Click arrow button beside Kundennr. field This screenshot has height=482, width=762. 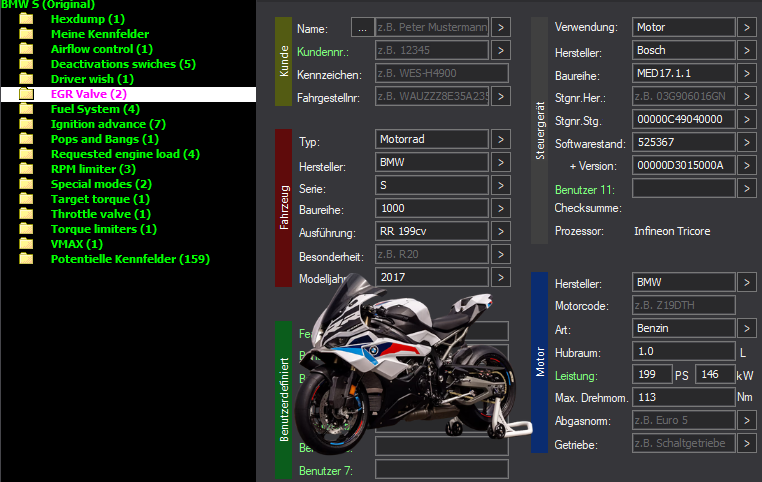point(501,51)
